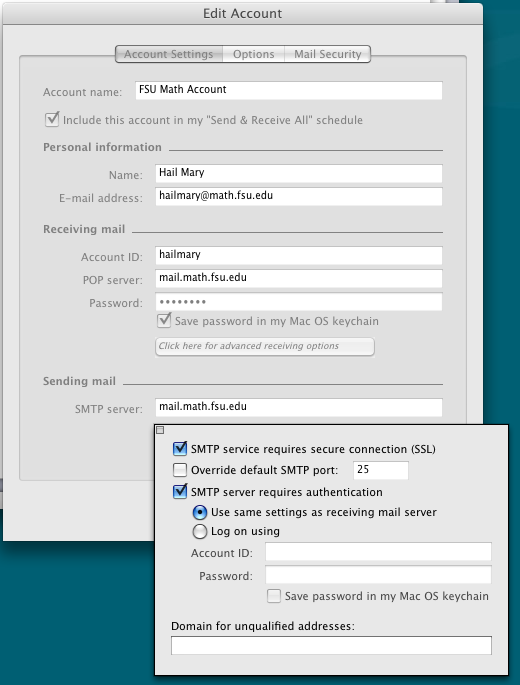Focus the E-mail address field
The width and height of the screenshot is (520, 685).
point(299,196)
